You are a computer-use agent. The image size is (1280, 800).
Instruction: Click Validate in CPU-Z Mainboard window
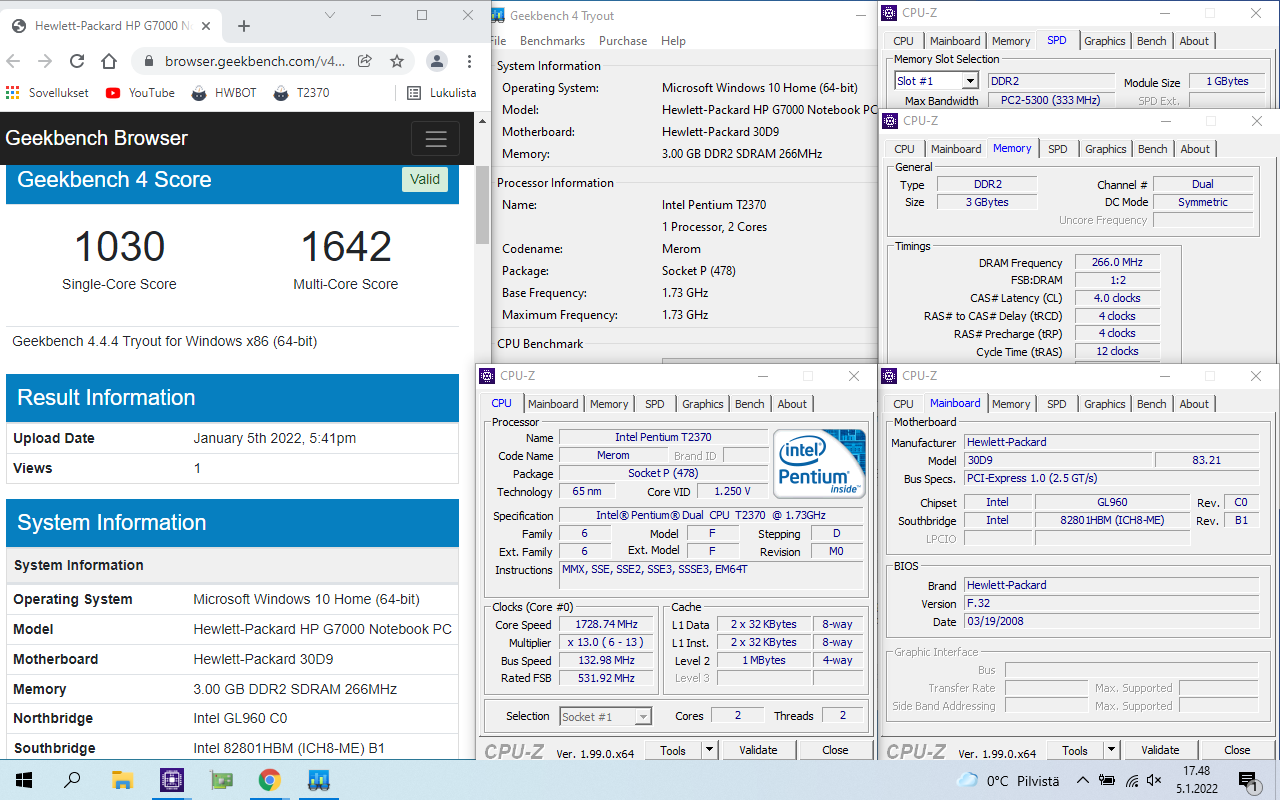pos(1160,750)
